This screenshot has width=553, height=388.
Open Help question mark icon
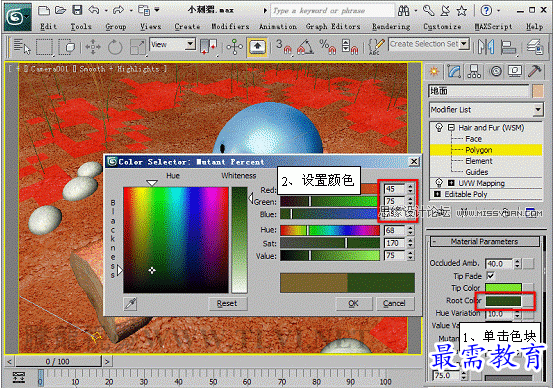coord(486,11)
